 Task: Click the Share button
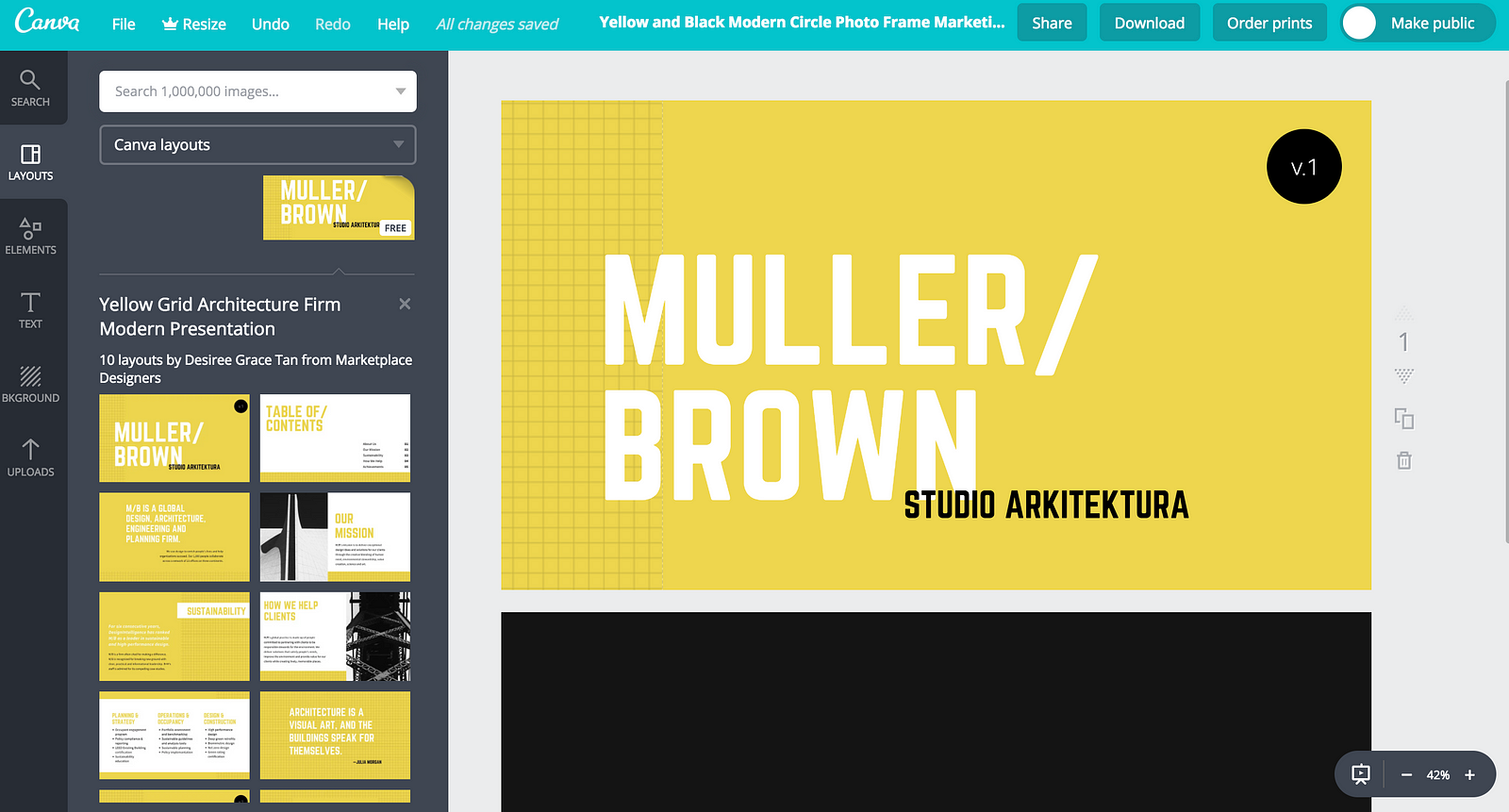(1052, 23)
